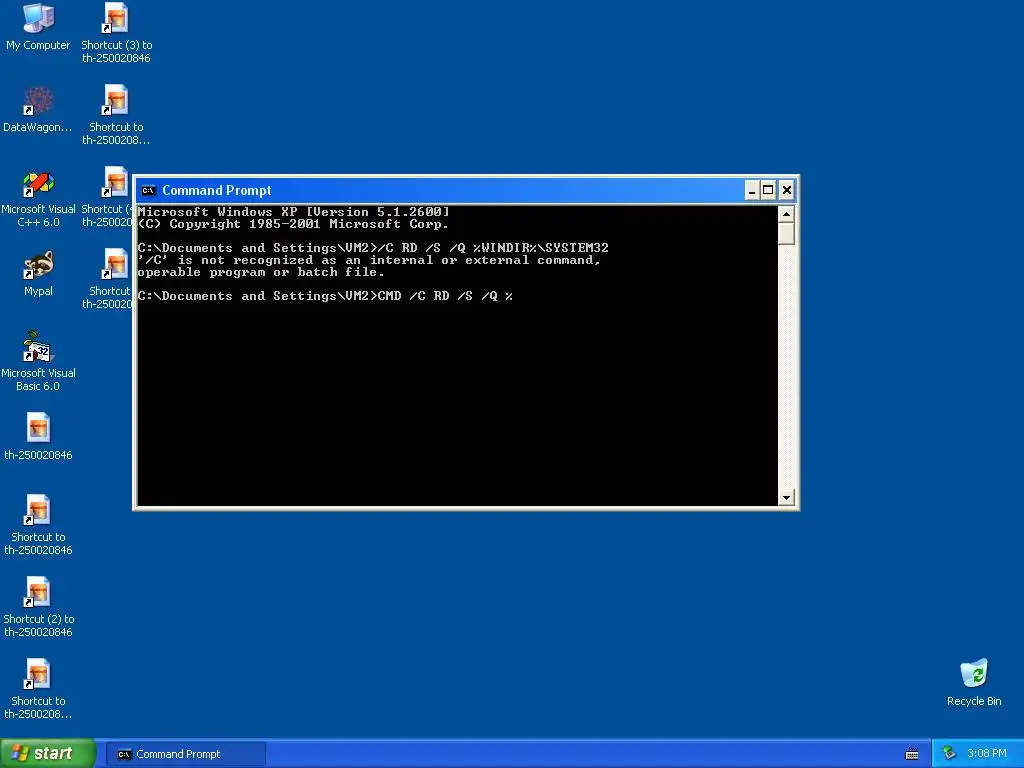The image size is (1024, 768).
Task: Click the network tray icon beside the clock
Action: tap(950, 754)
